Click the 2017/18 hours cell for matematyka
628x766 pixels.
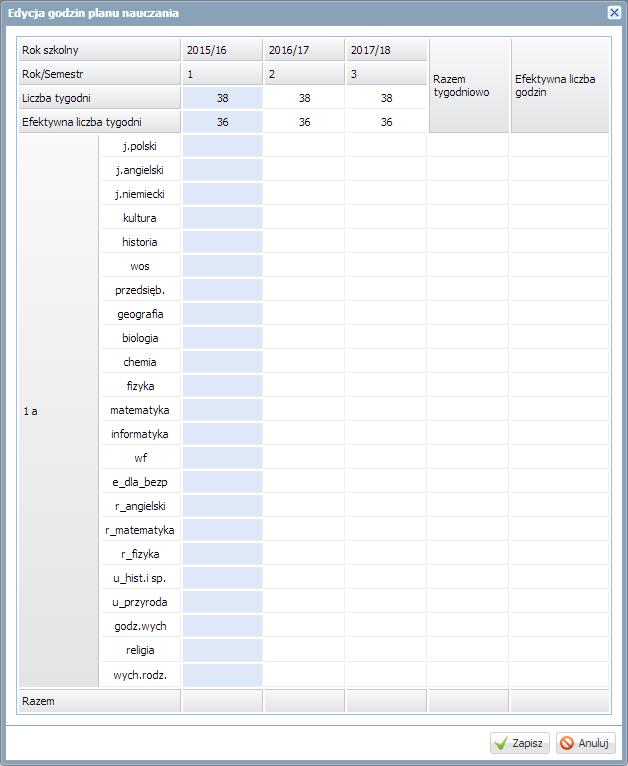click(386, 409)
